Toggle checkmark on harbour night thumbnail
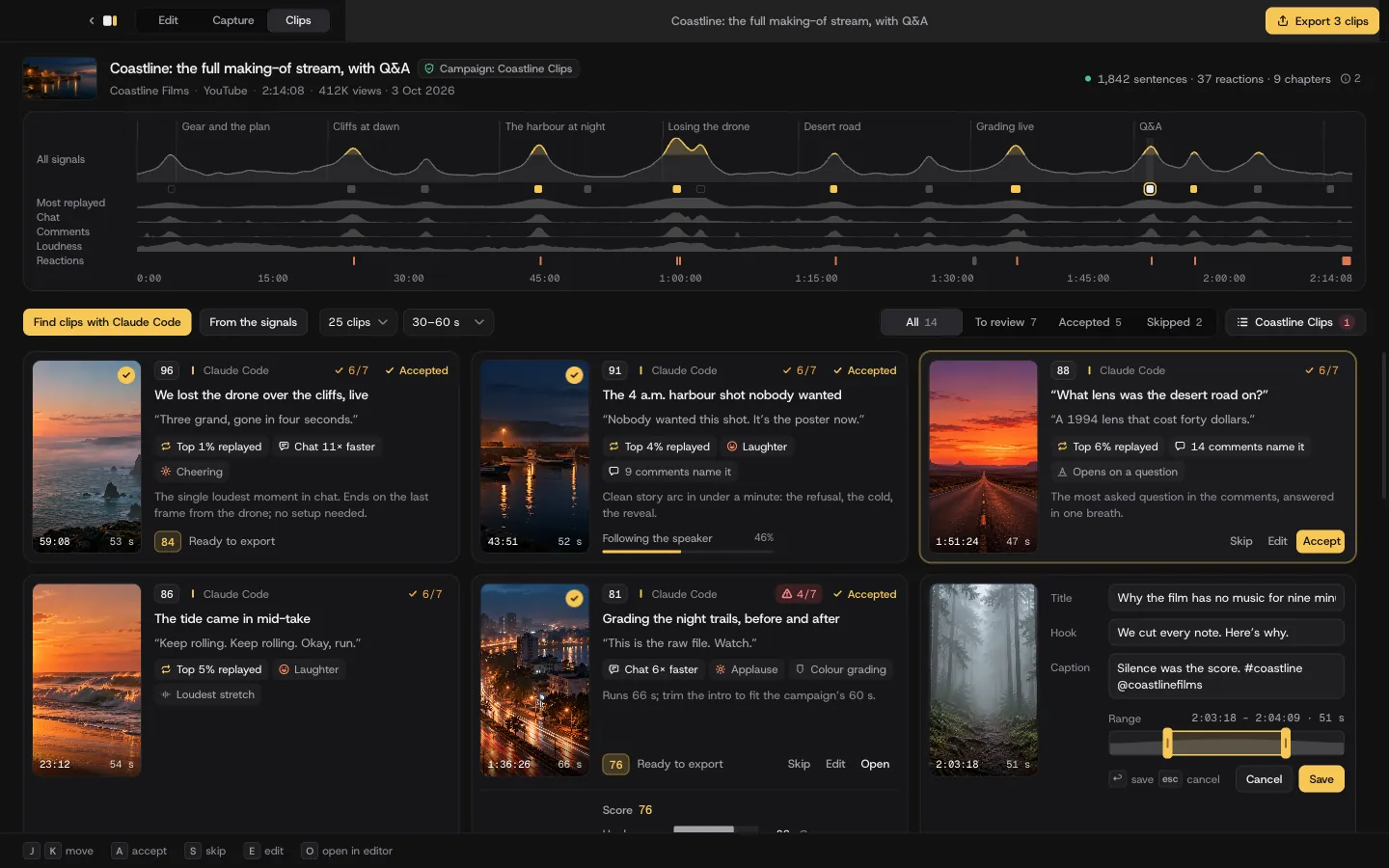This screenshot has width=1389, height=868. [x=574, y=375]
